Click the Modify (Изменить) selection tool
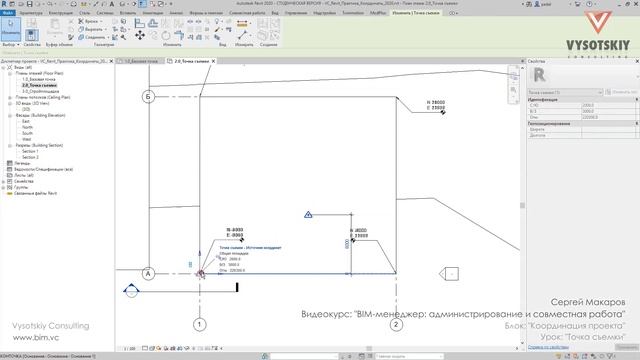 point(11,29)
